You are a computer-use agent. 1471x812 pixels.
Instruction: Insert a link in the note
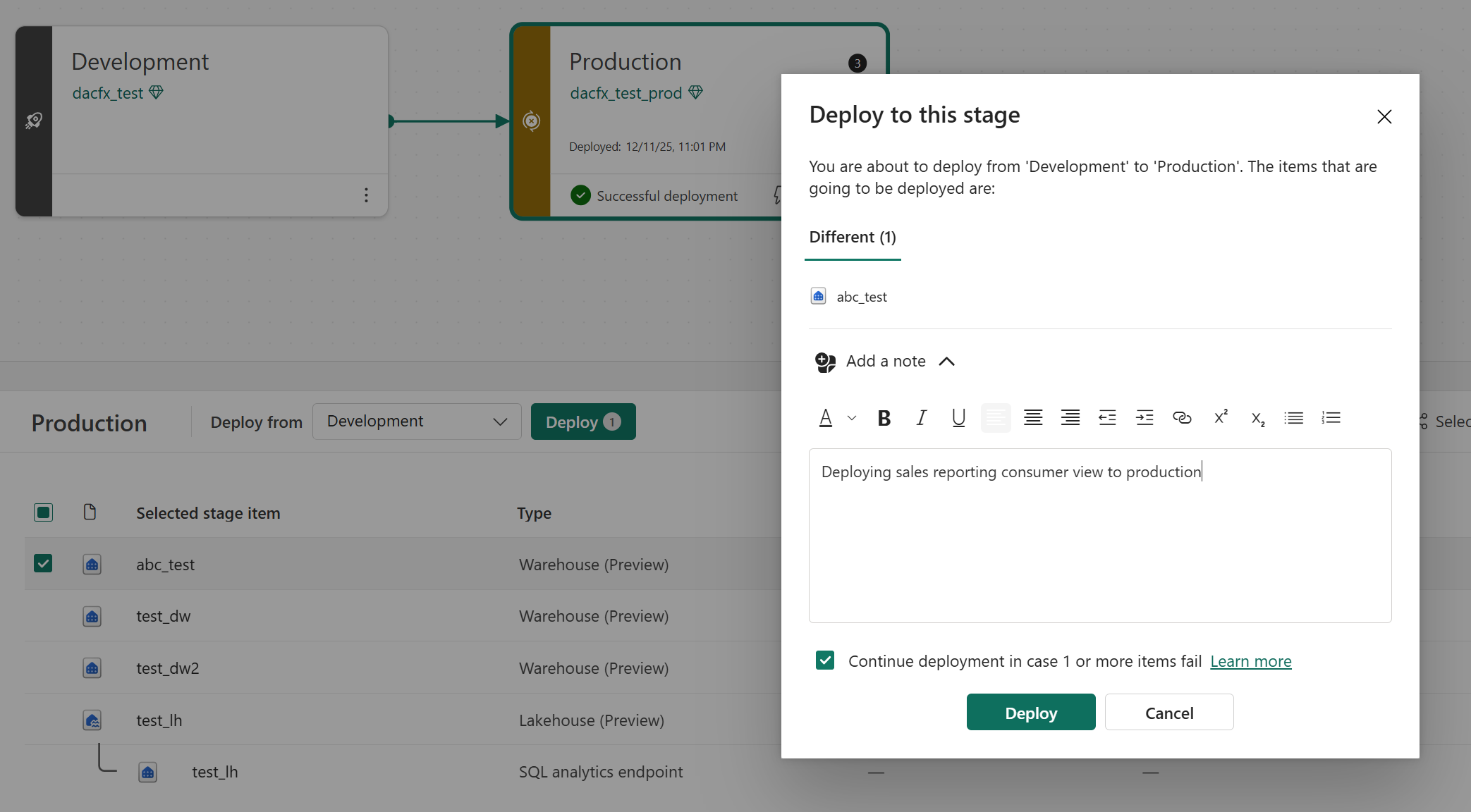tap(1182, 418)
